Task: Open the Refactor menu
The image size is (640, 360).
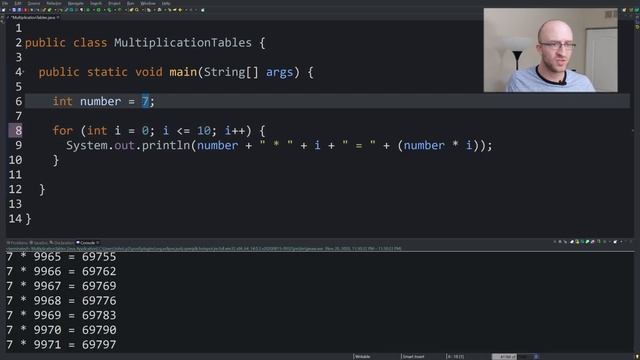Action: coord(54,3)
